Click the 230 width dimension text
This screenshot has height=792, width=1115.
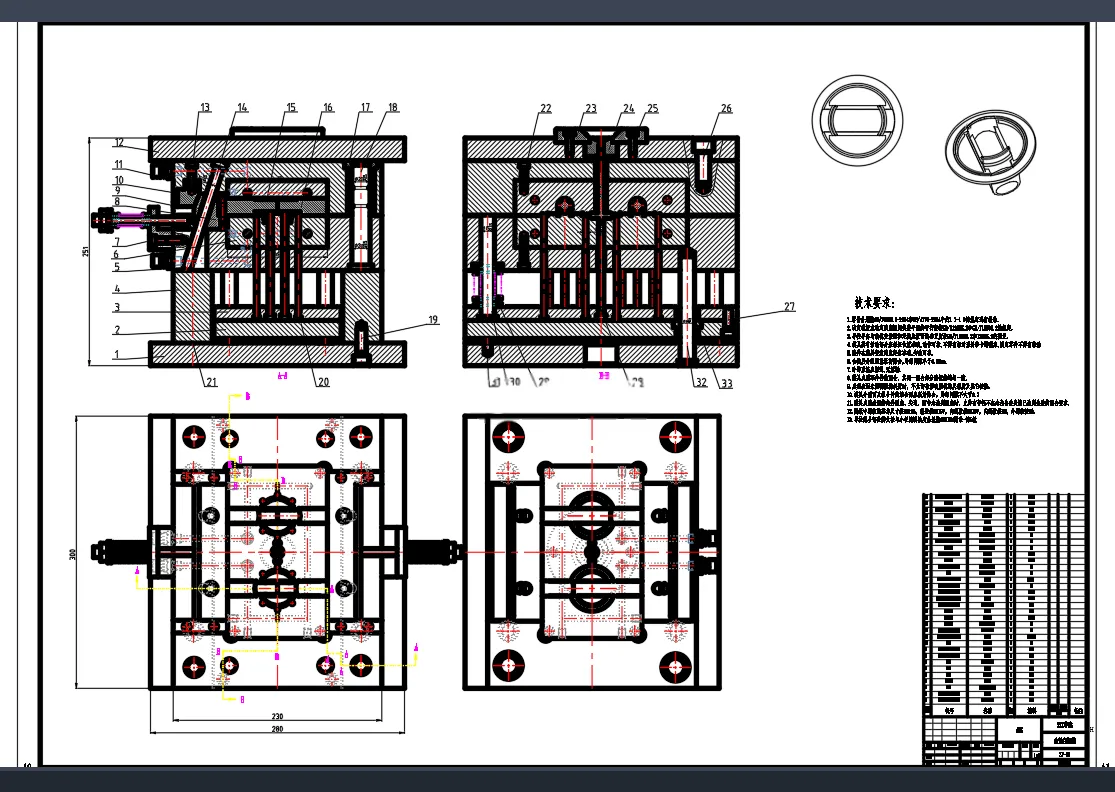coord(277,716)
